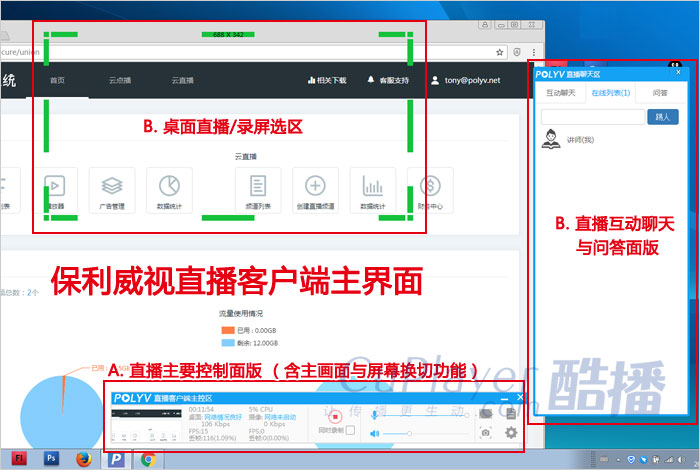The width and height of the screenshot is (700, 470).
Task: Open 数据统计 card with pie chart icon
Action: pyautogui.click(x=169, y=191)
